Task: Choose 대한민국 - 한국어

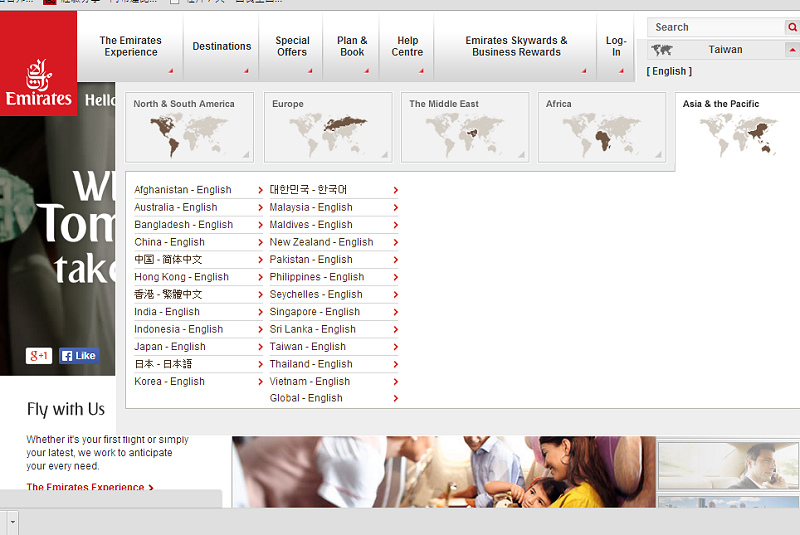Action: [308, 190]
